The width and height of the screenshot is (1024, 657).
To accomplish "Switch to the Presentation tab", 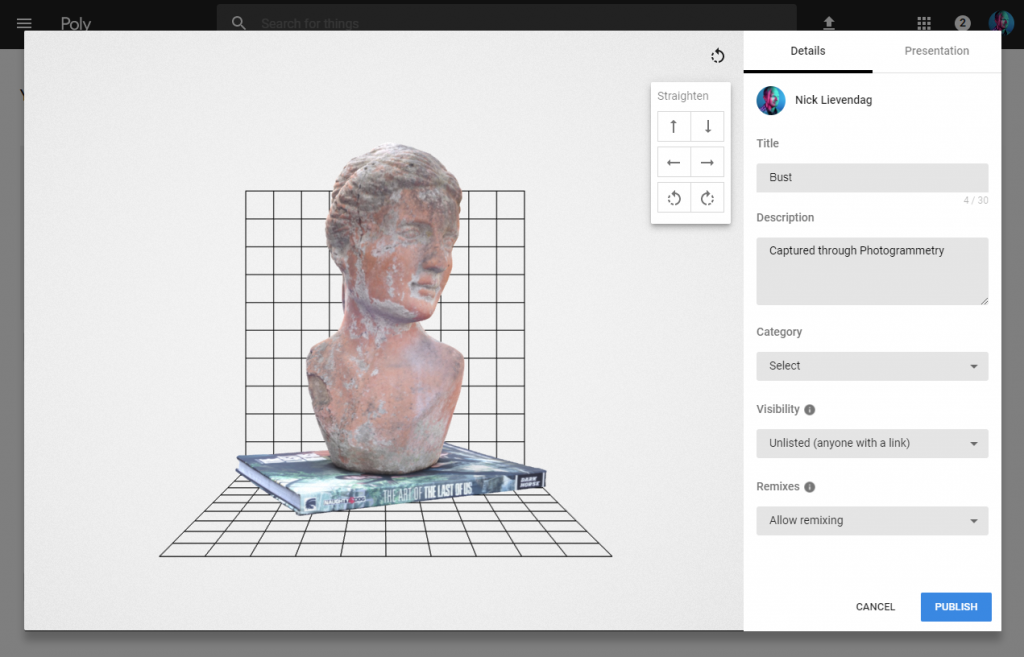I will [x=936, y=51].
